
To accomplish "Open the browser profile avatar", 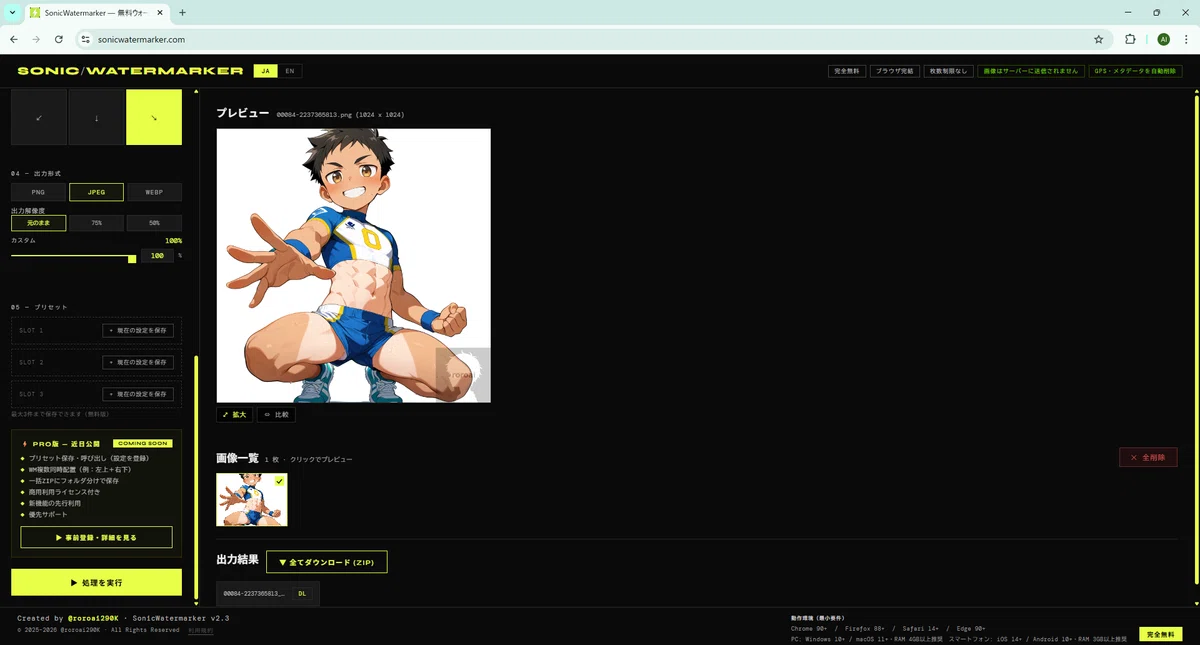I will (1163, 39).
